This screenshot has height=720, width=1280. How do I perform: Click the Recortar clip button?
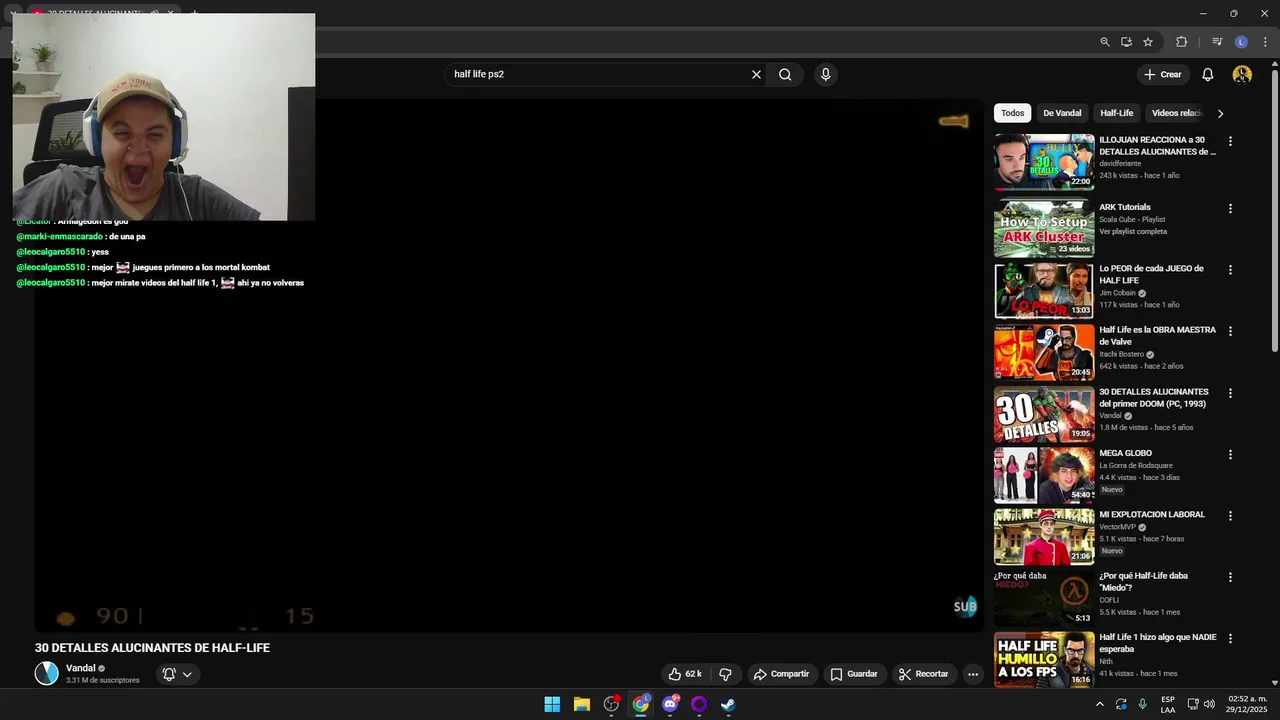tap(923, 674)
